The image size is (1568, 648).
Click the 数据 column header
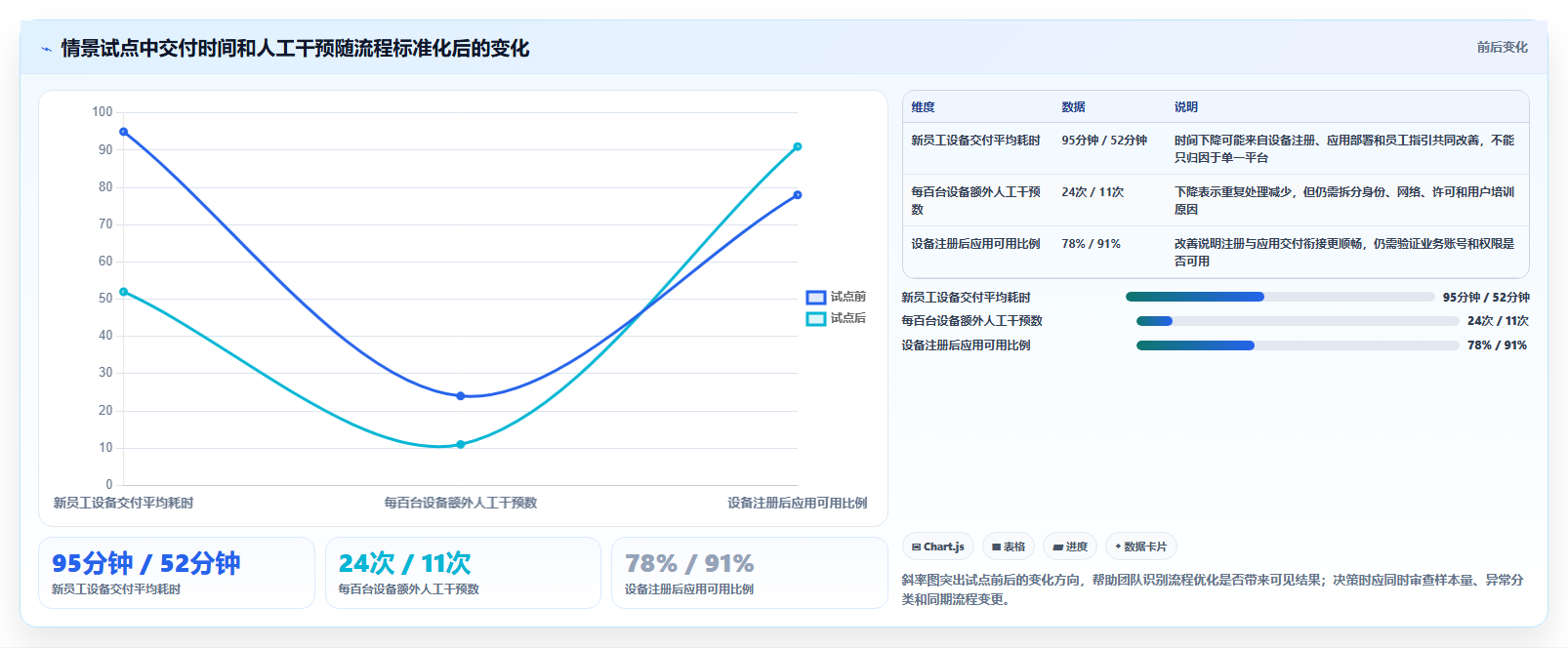pos(1073,107)
